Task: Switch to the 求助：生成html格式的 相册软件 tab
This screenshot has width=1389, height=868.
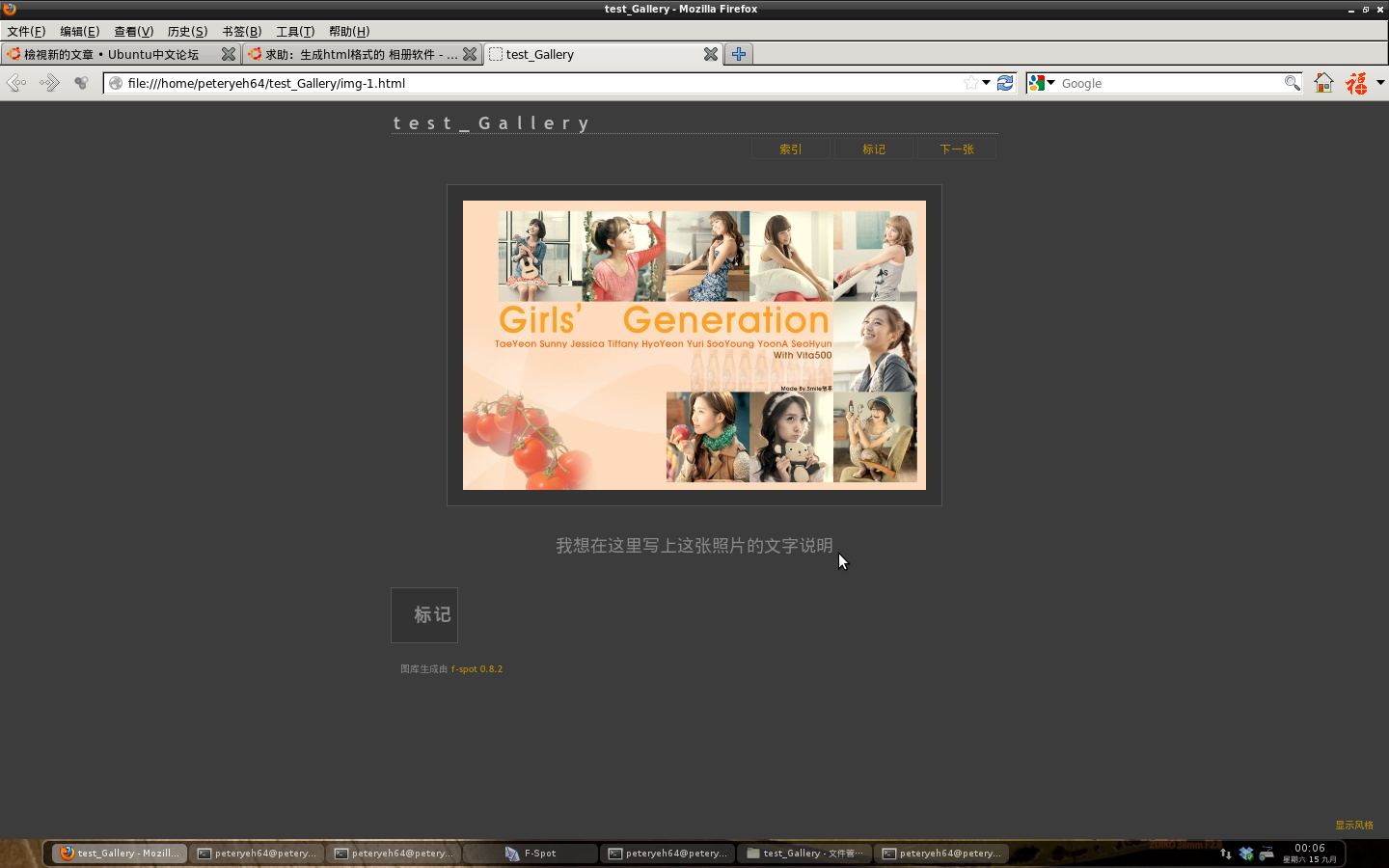Action: [x=362, y=54]
